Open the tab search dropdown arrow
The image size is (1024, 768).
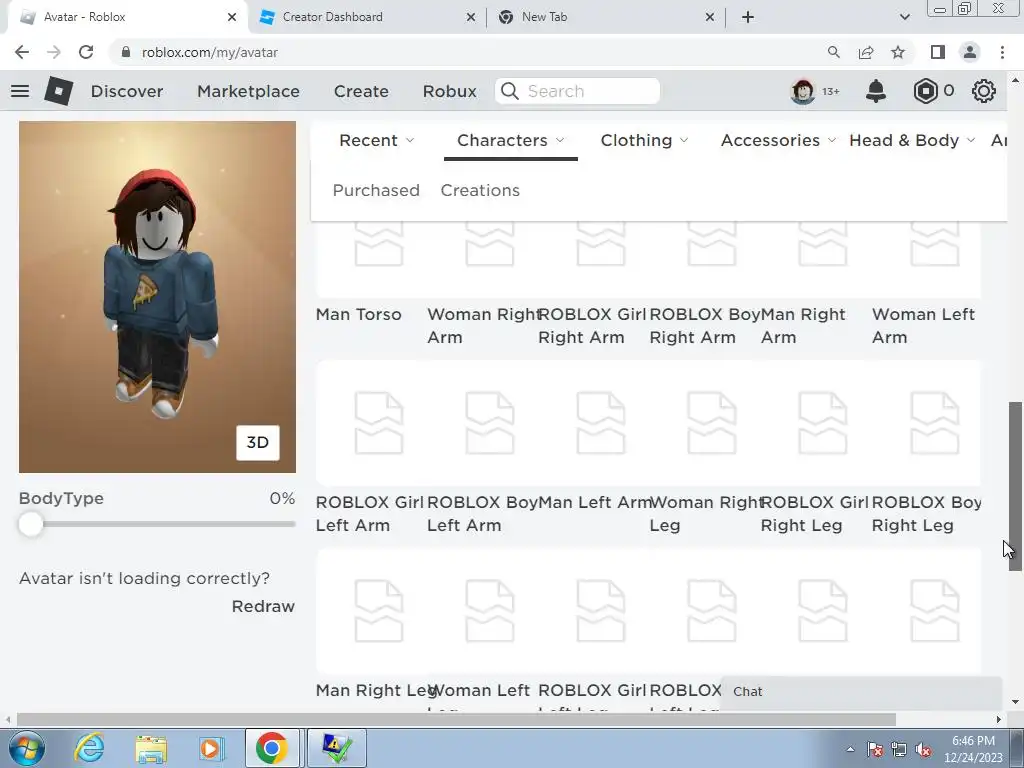point(904,17)
